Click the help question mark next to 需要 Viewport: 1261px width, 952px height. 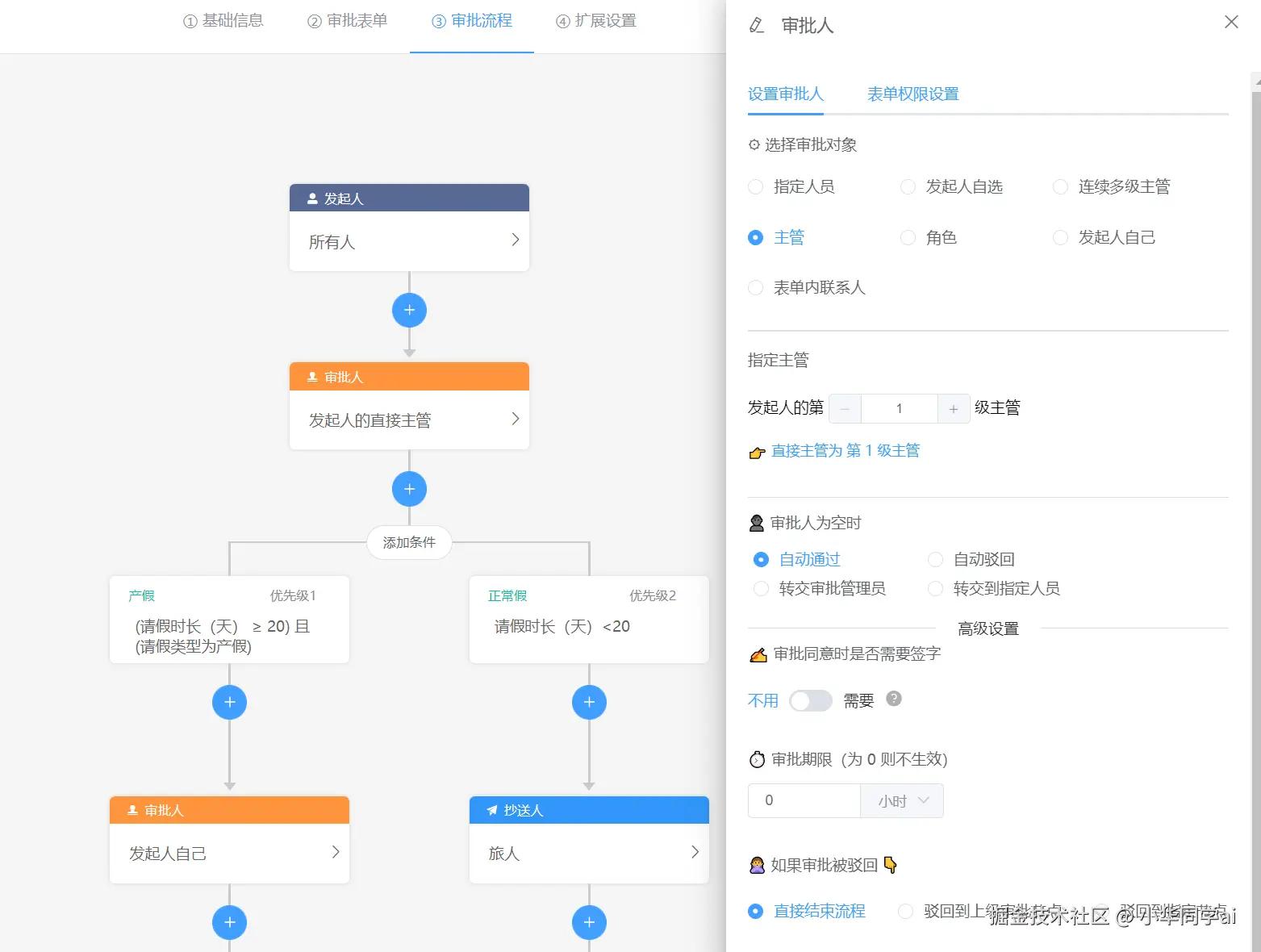click(x=894, y=699)
